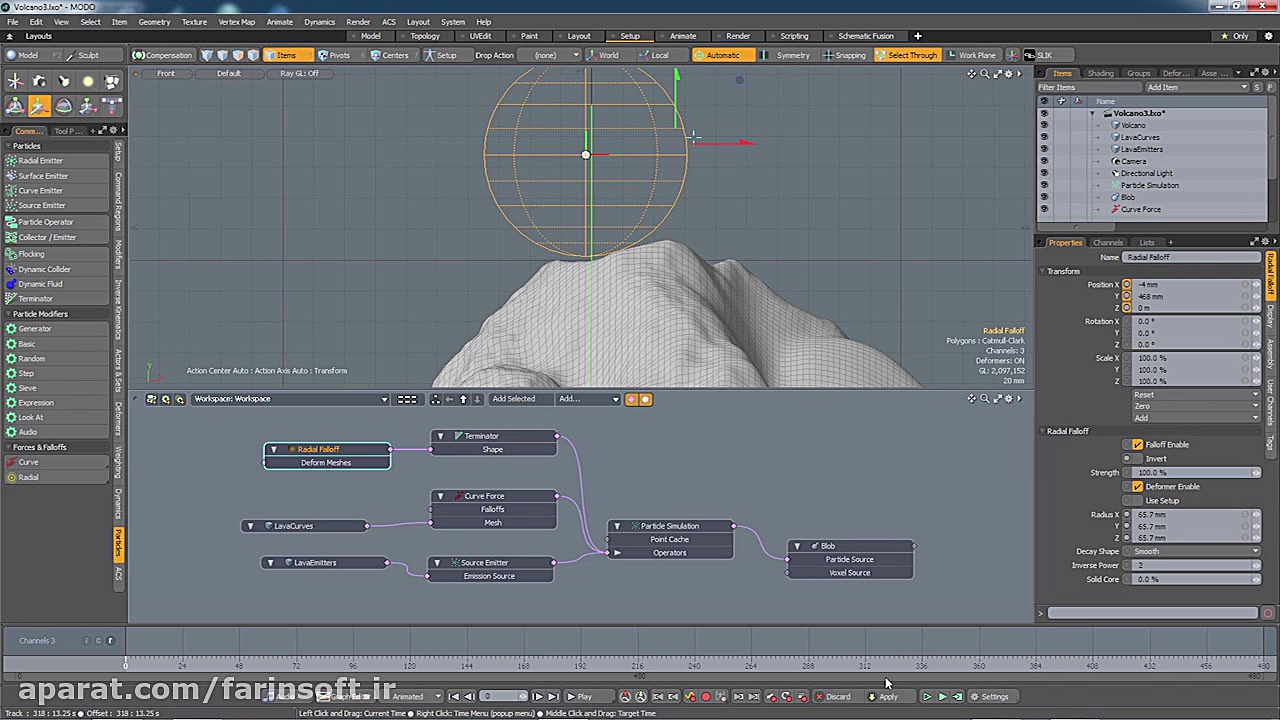Select the Sculpt mode button
Screen dimensions: 1280x720
[x=82, y=55]
